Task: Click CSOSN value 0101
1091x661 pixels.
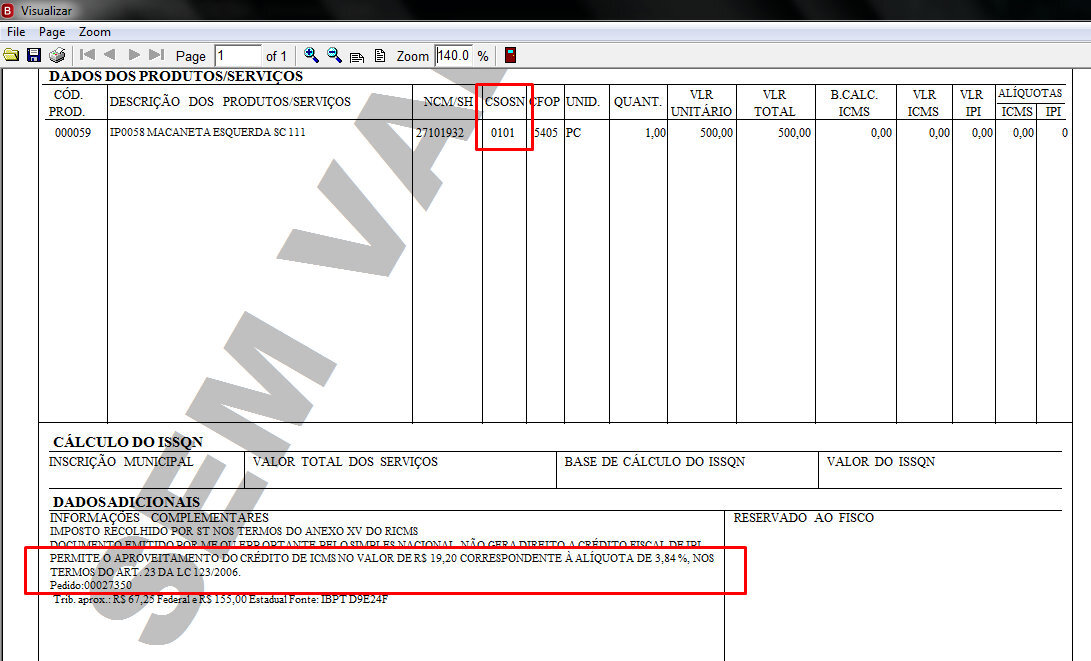Action: (503, 133)
